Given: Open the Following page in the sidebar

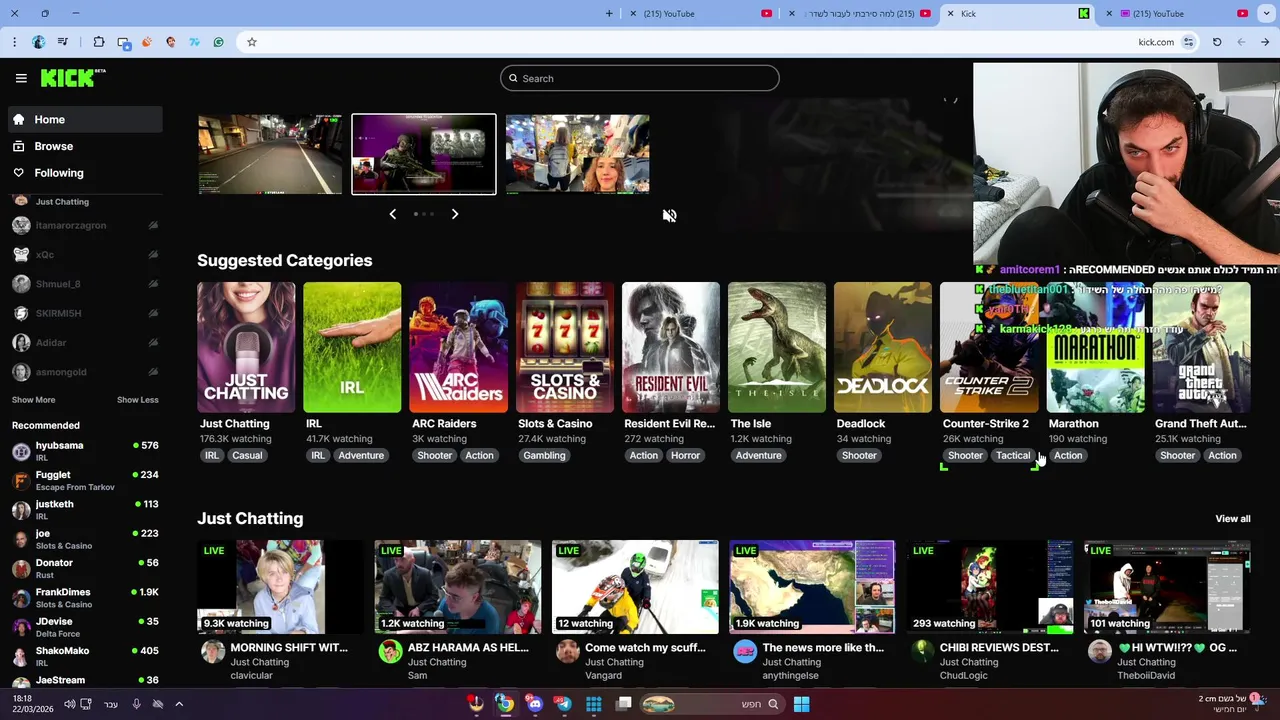Looking at the screenshot, I should tap(85, 173).
